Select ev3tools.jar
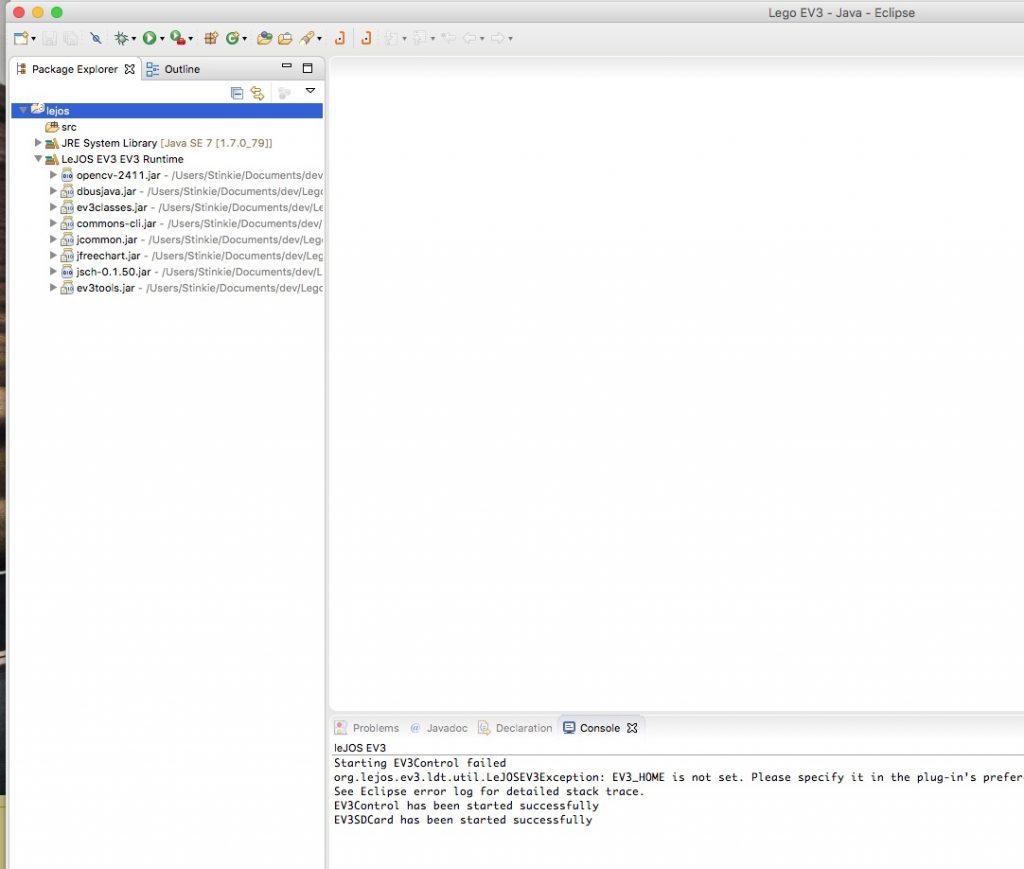Viewport: 1024px width, 869px height. 105,288
